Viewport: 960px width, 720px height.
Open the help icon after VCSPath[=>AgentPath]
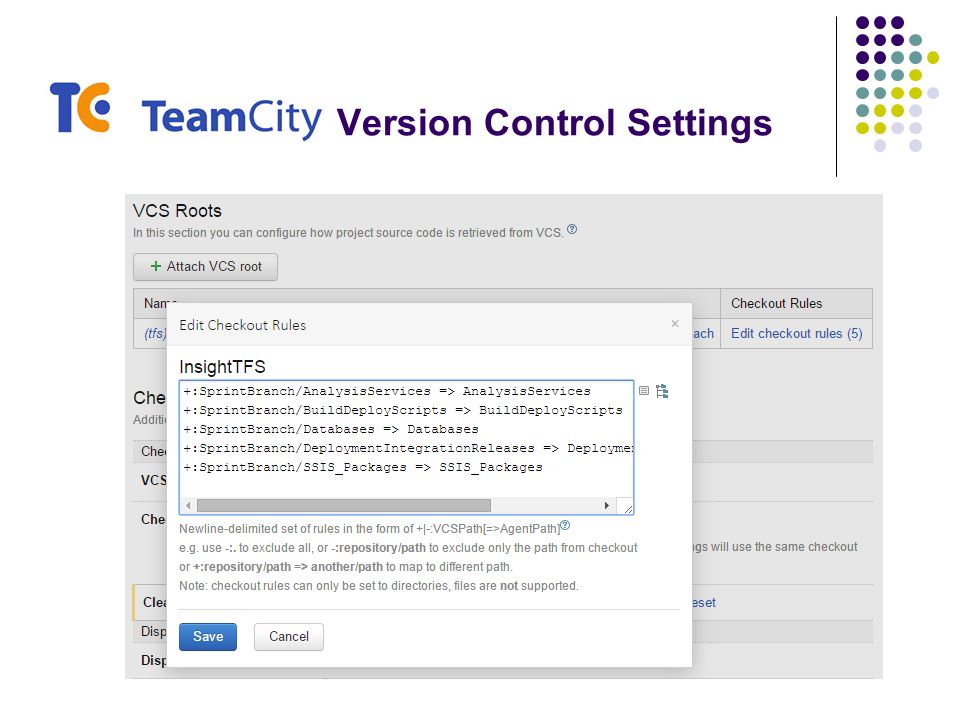(565, 525)
